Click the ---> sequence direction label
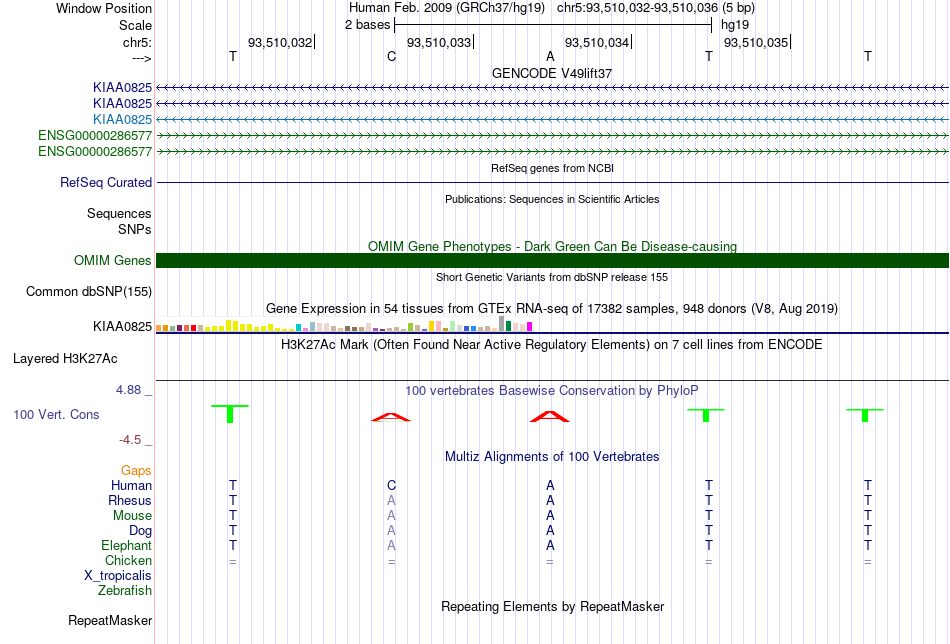The height and width of the screenshot is (644, 950). click(x=141, y=58)
